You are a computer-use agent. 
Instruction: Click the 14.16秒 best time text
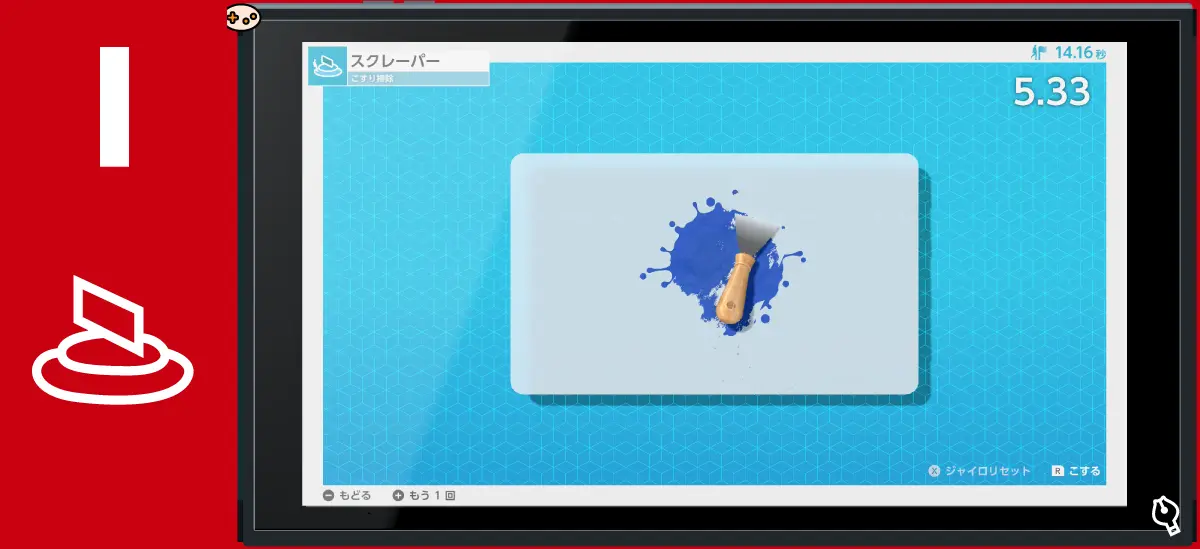point(1079,52)
